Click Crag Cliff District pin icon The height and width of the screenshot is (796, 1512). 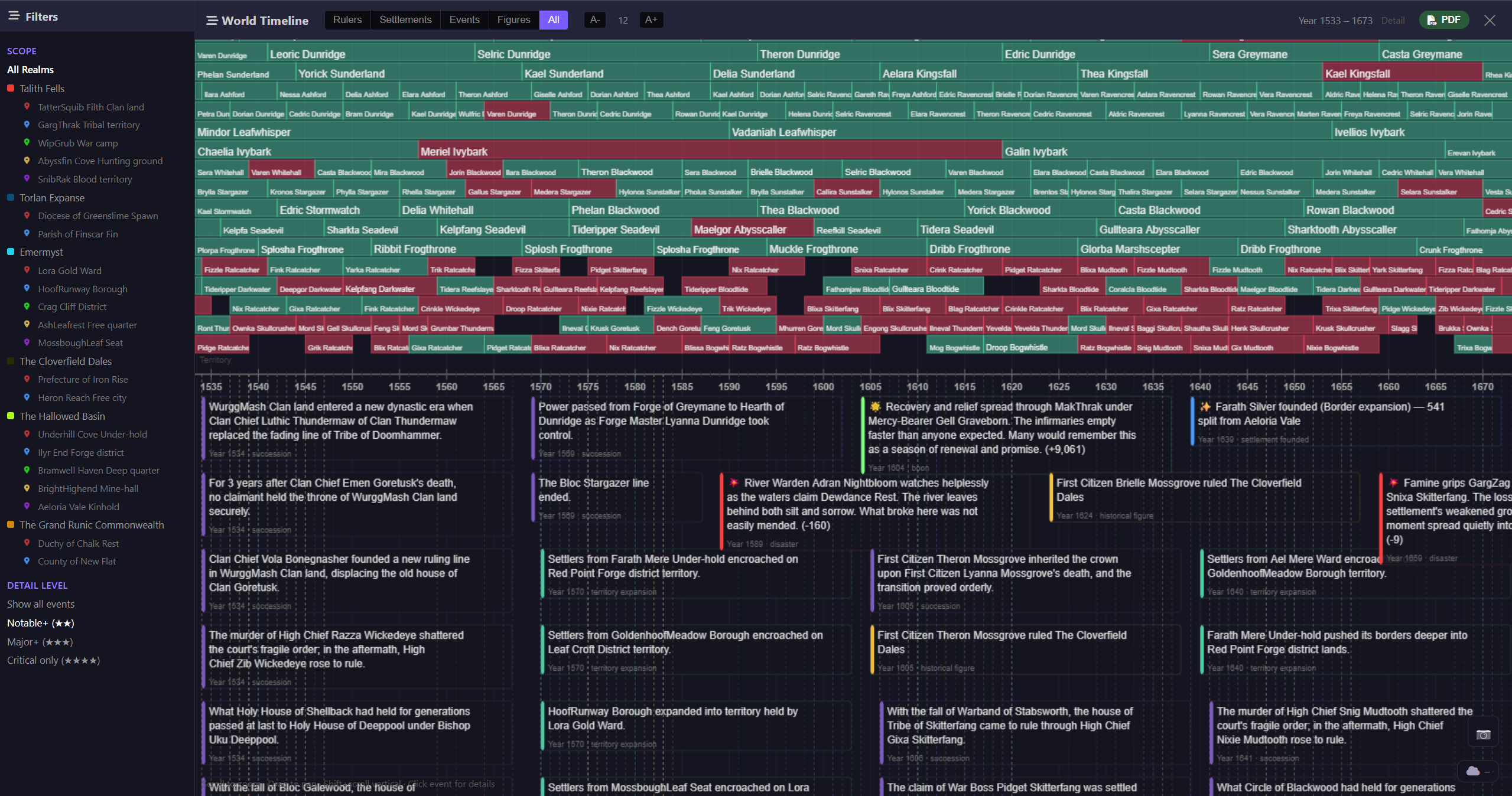point(27,306)
